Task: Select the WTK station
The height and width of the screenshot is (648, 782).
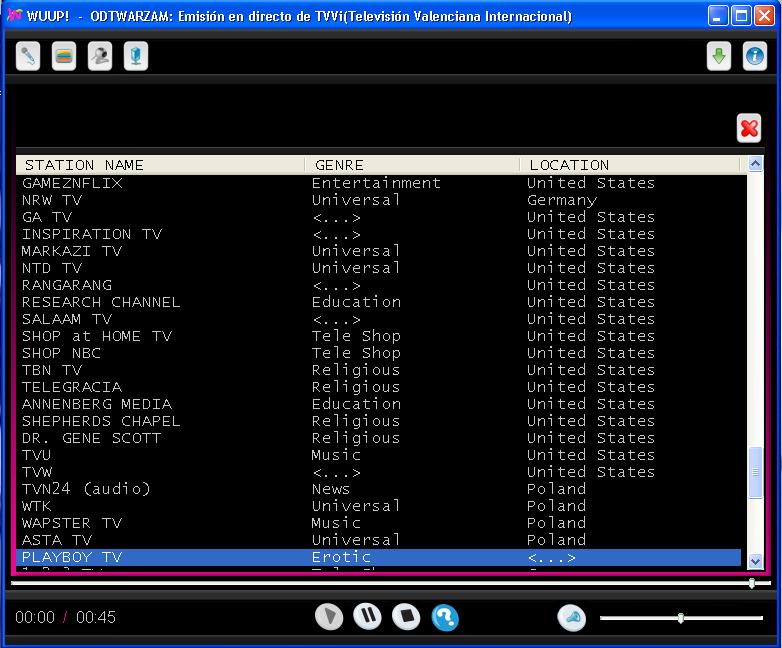Action: pyautogui.click(x=379, y=505)
